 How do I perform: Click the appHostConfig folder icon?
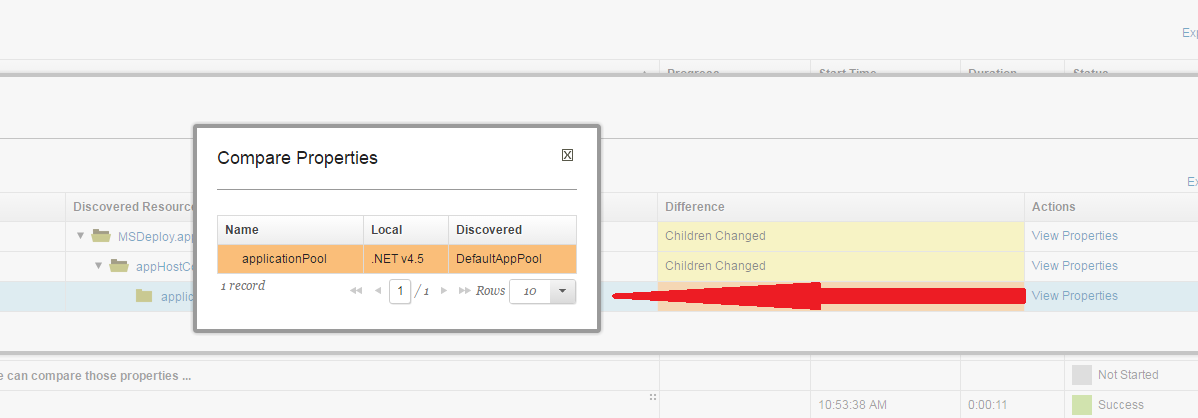[119, 266]
